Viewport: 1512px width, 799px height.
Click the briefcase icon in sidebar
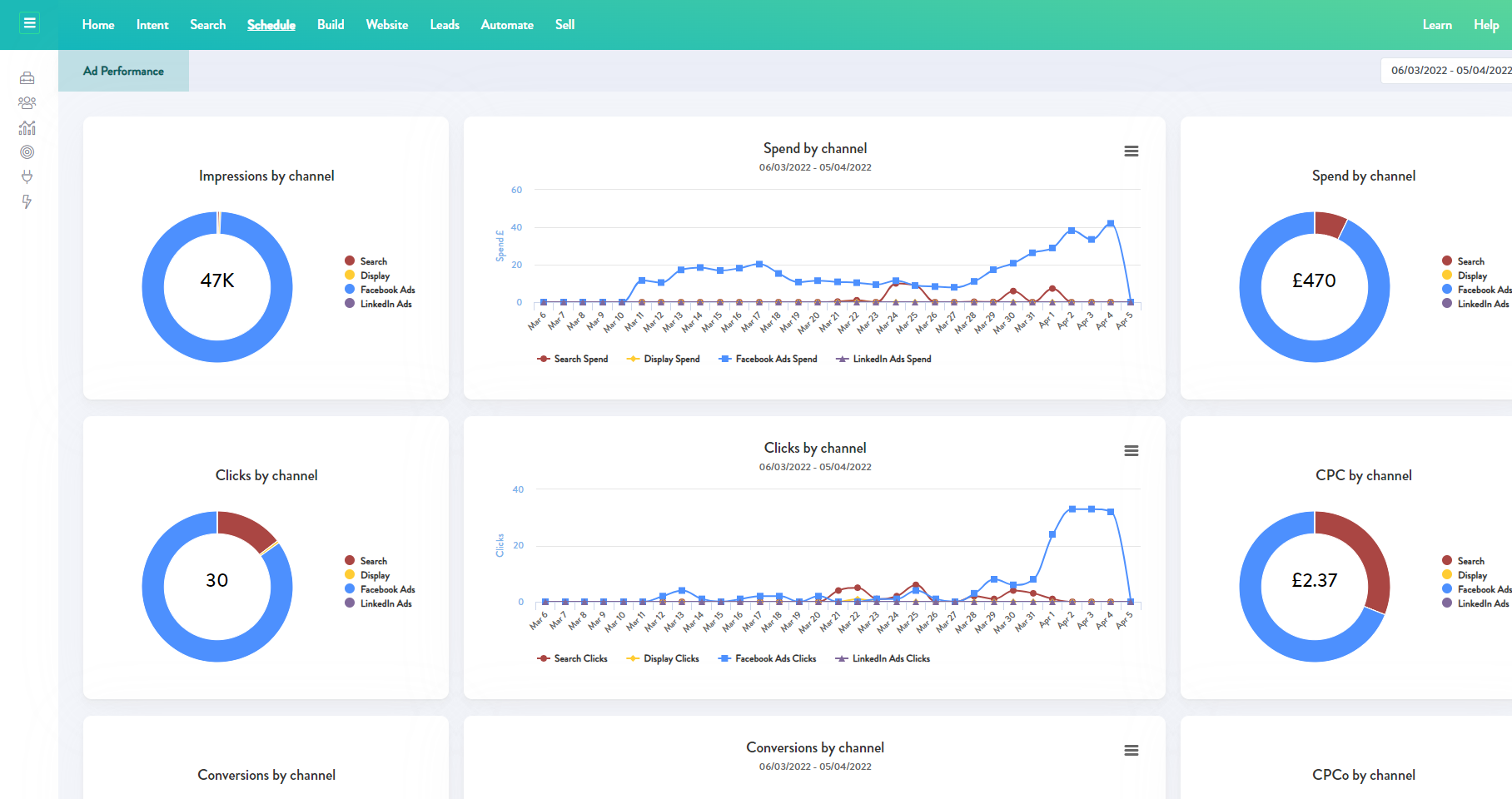(x=27, y=78)
